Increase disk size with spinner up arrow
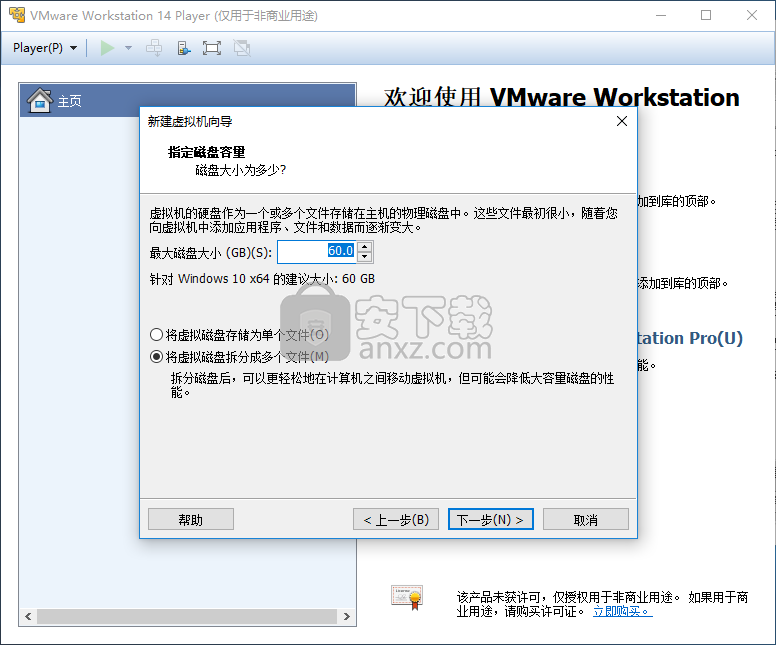The width and height of the screenshot is (776, 645). [x=365, y=247]
